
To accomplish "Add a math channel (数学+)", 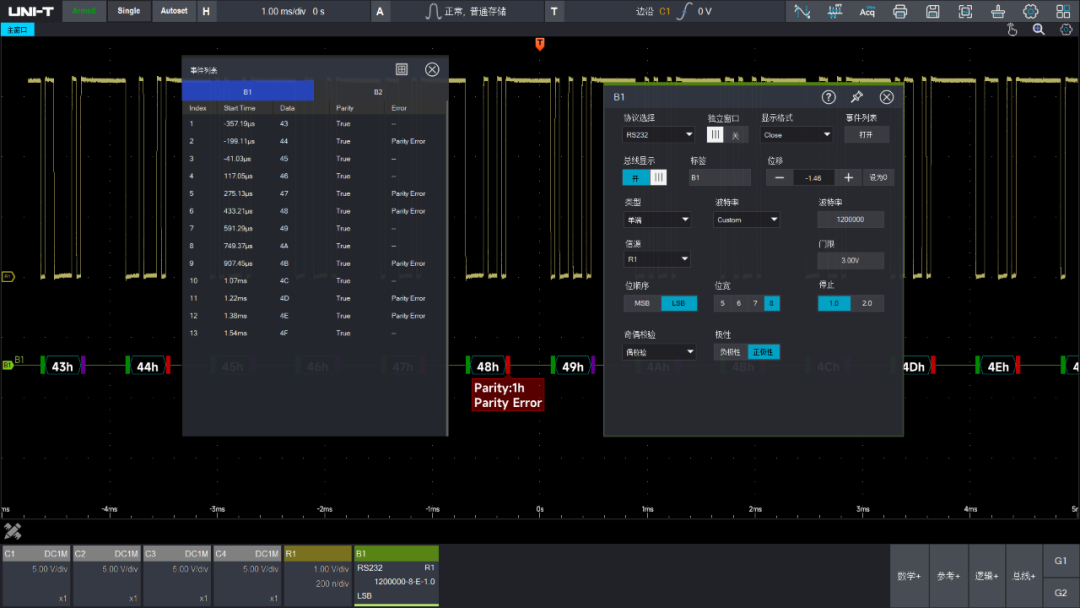I will click(x=909, y=576).
